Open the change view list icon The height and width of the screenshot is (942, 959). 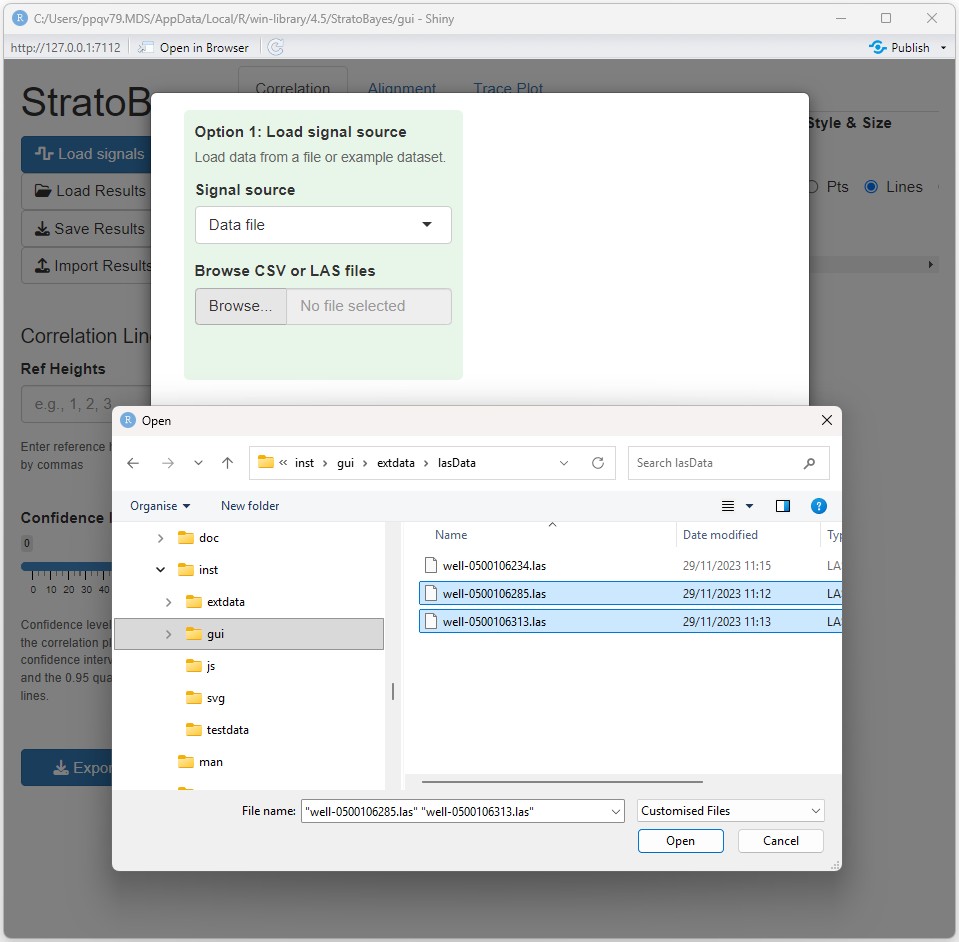pyautogui.click(x=728, y=506)
